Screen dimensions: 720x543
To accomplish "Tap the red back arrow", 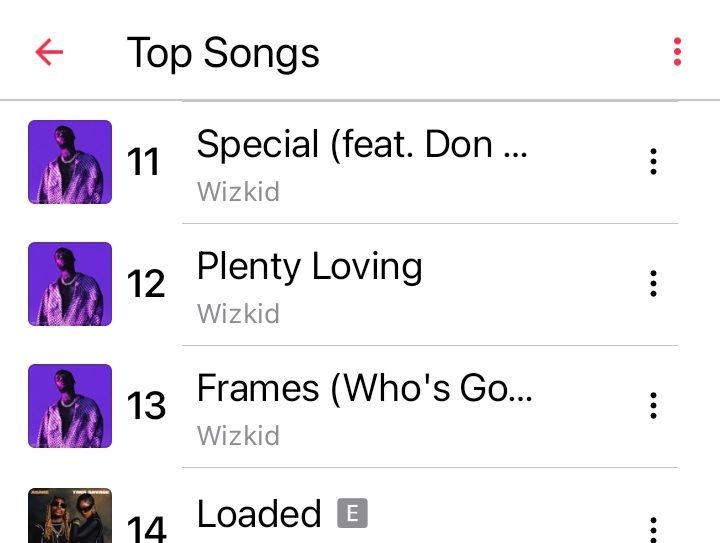I will (x=49, y=52).
